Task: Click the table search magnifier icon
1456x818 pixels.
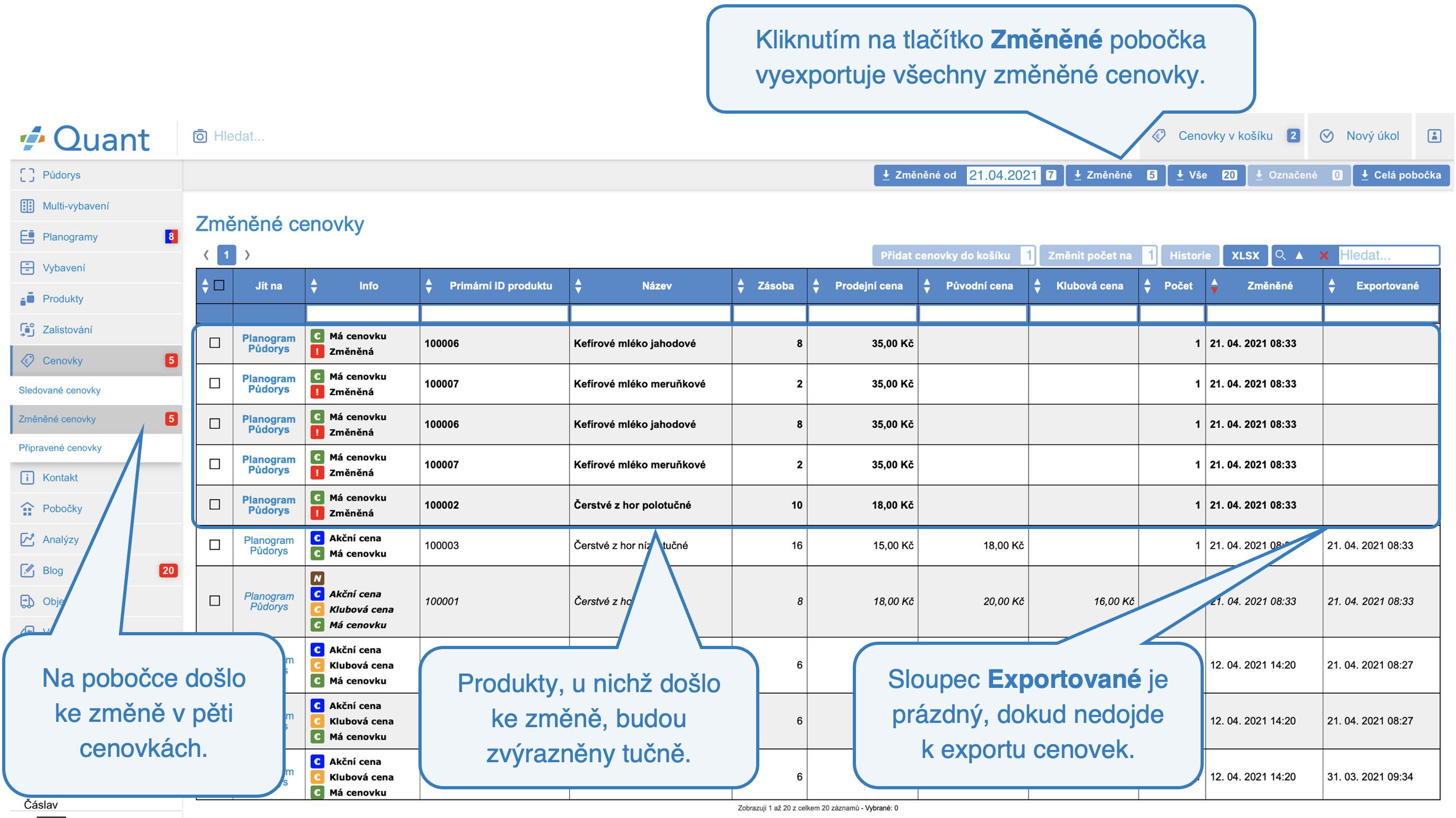Action: point(1281,255)
